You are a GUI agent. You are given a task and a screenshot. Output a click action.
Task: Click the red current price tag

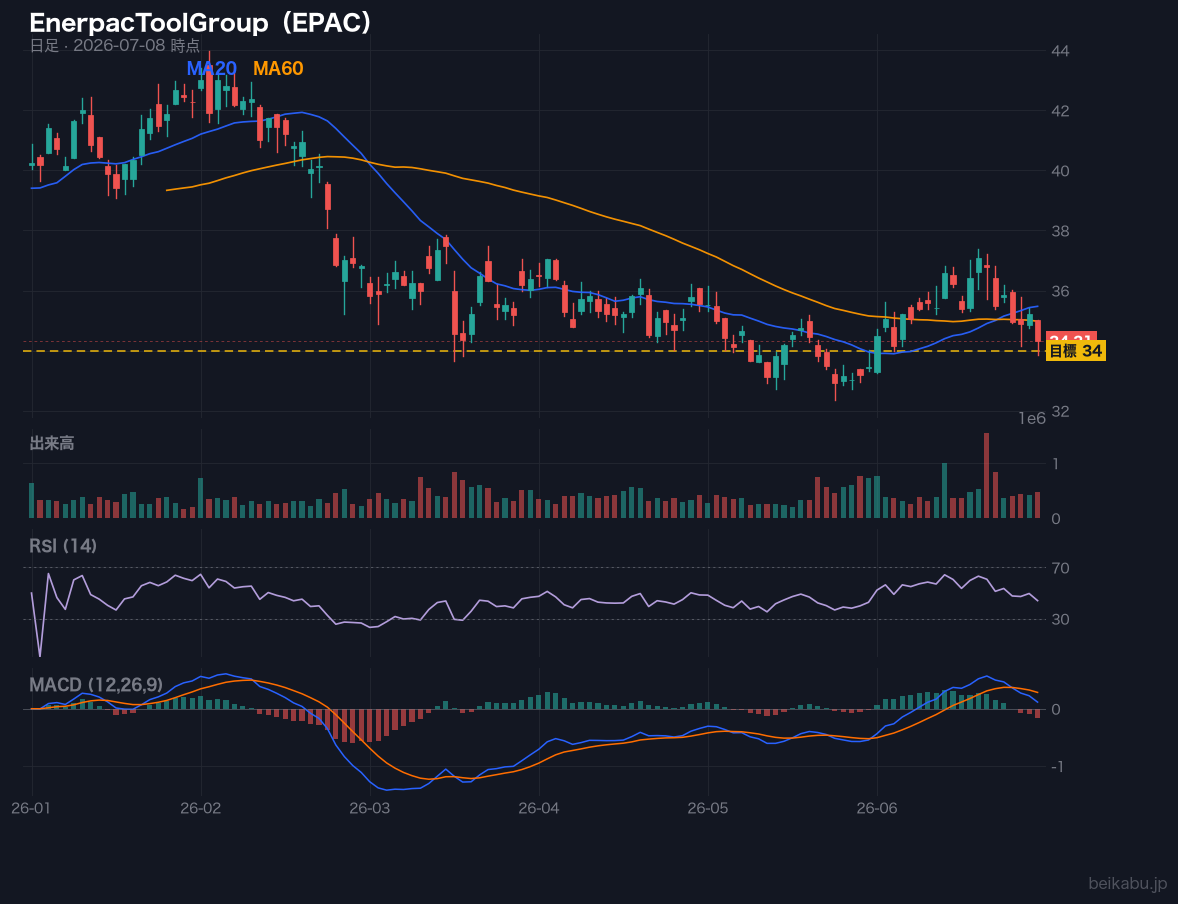[x=1071, y=337]
